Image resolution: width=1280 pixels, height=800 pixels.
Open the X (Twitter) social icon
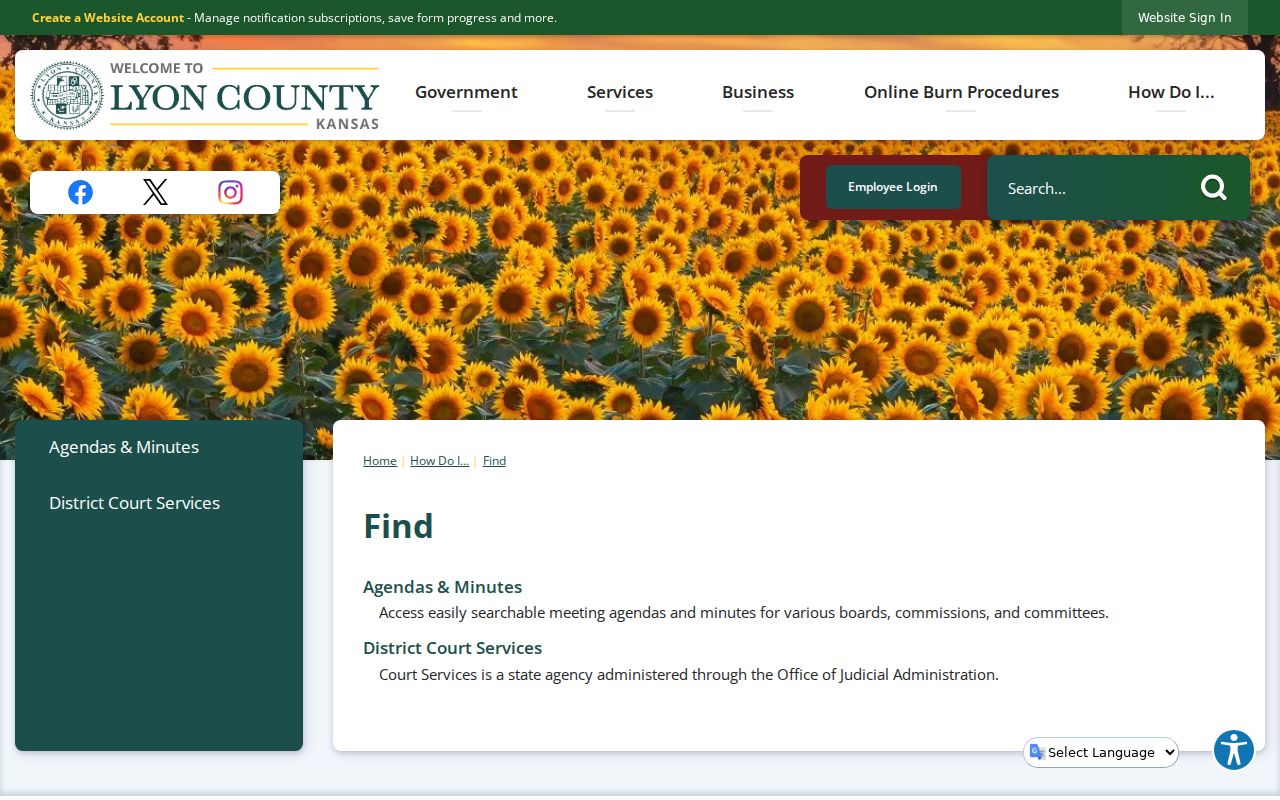(x=155, y=192)
